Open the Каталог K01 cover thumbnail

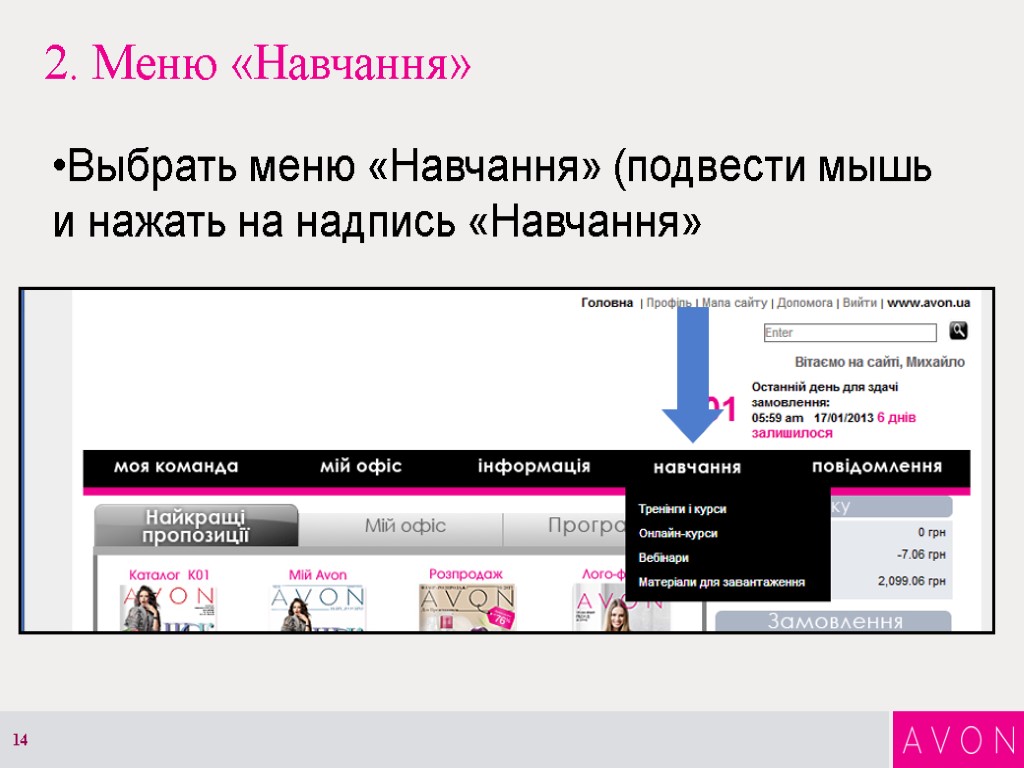(168, 608)
